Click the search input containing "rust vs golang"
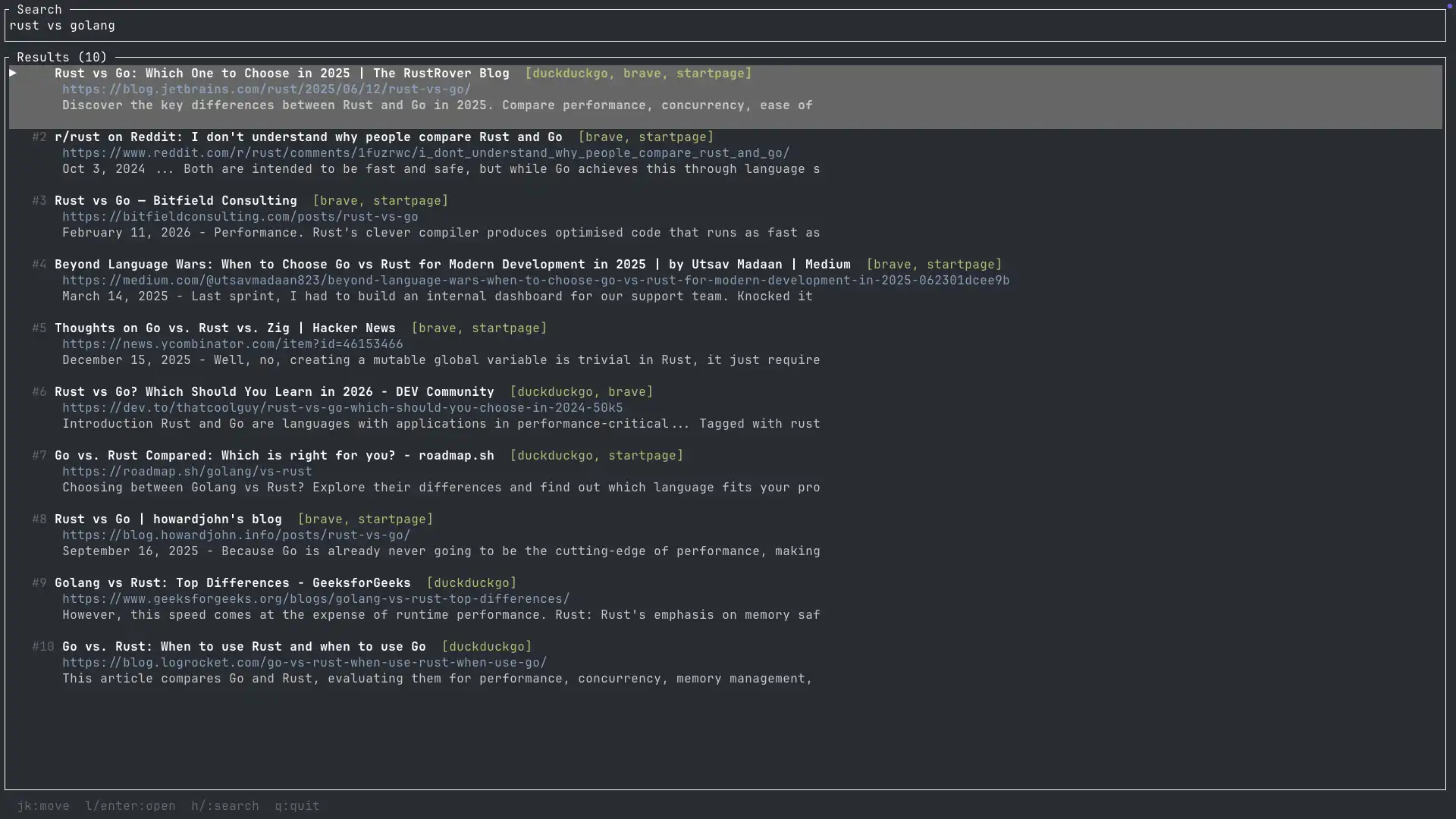1456x819 pixels. click(725, 26)
